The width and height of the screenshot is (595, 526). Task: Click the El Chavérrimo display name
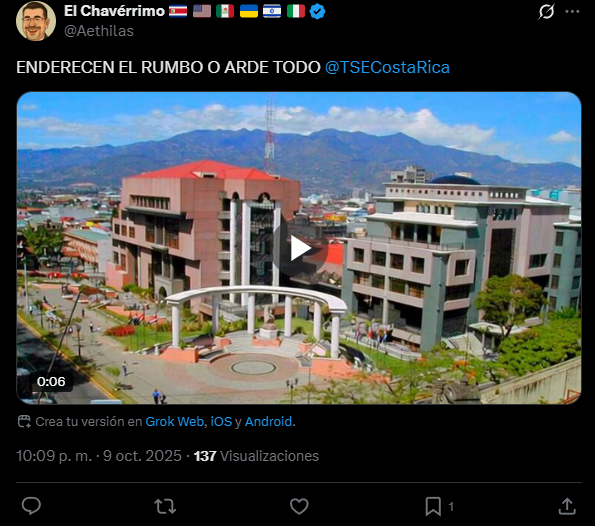tap(114, 11)
